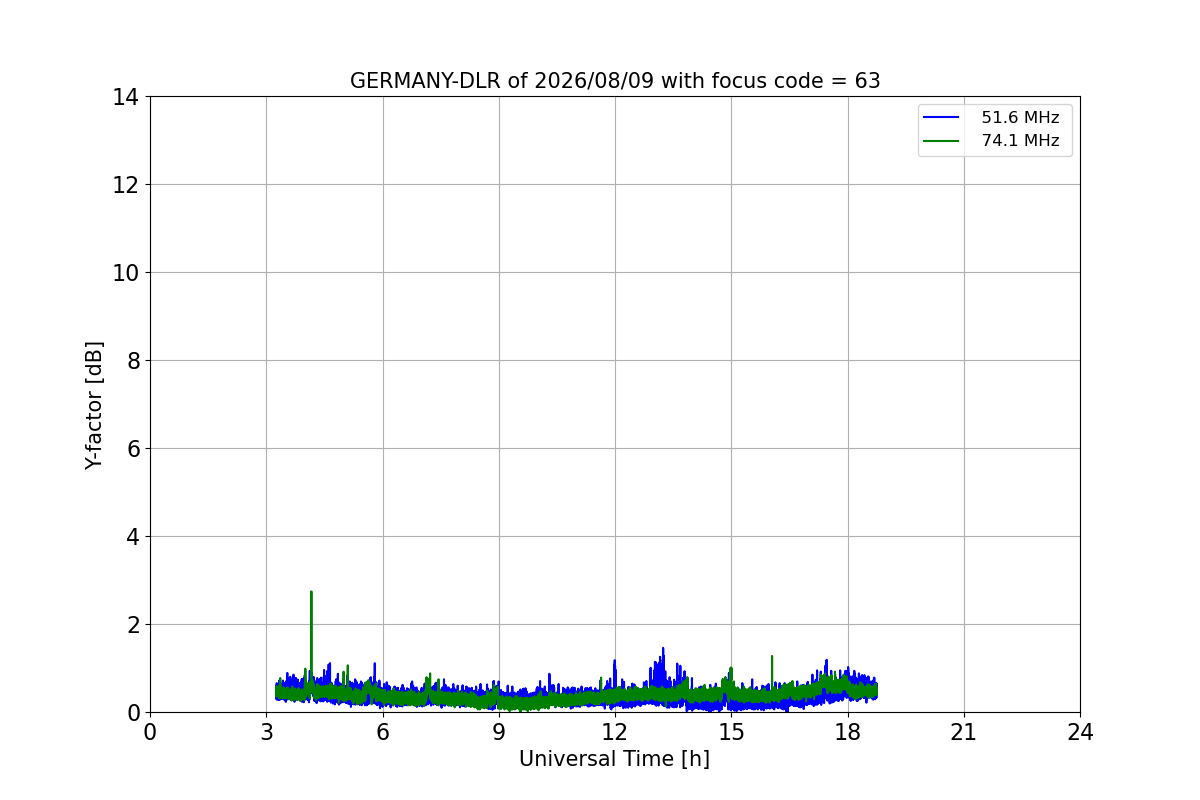The image size is (1200, 800).
Task: Select the 51.6 MHz legend label
Action: [x=1020, y=118]
